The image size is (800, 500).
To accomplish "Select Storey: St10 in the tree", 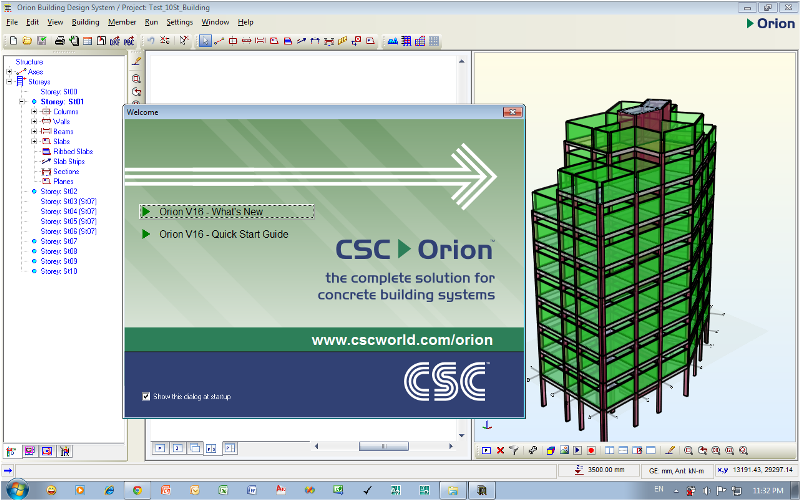I will pyautogui.click(x=59, y=271).
